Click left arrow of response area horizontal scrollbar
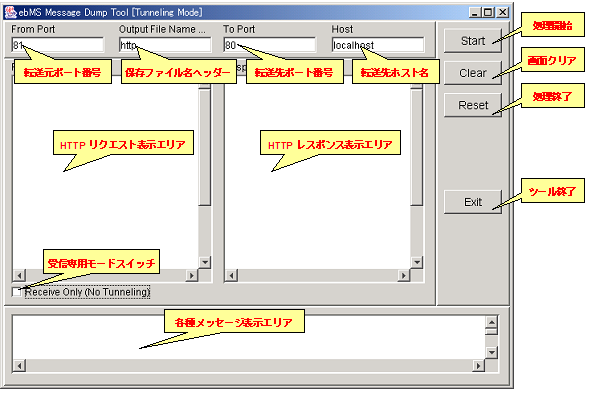The height and width of the screenshot is (397, 593). pyautogui.click(x=231, y=275)
